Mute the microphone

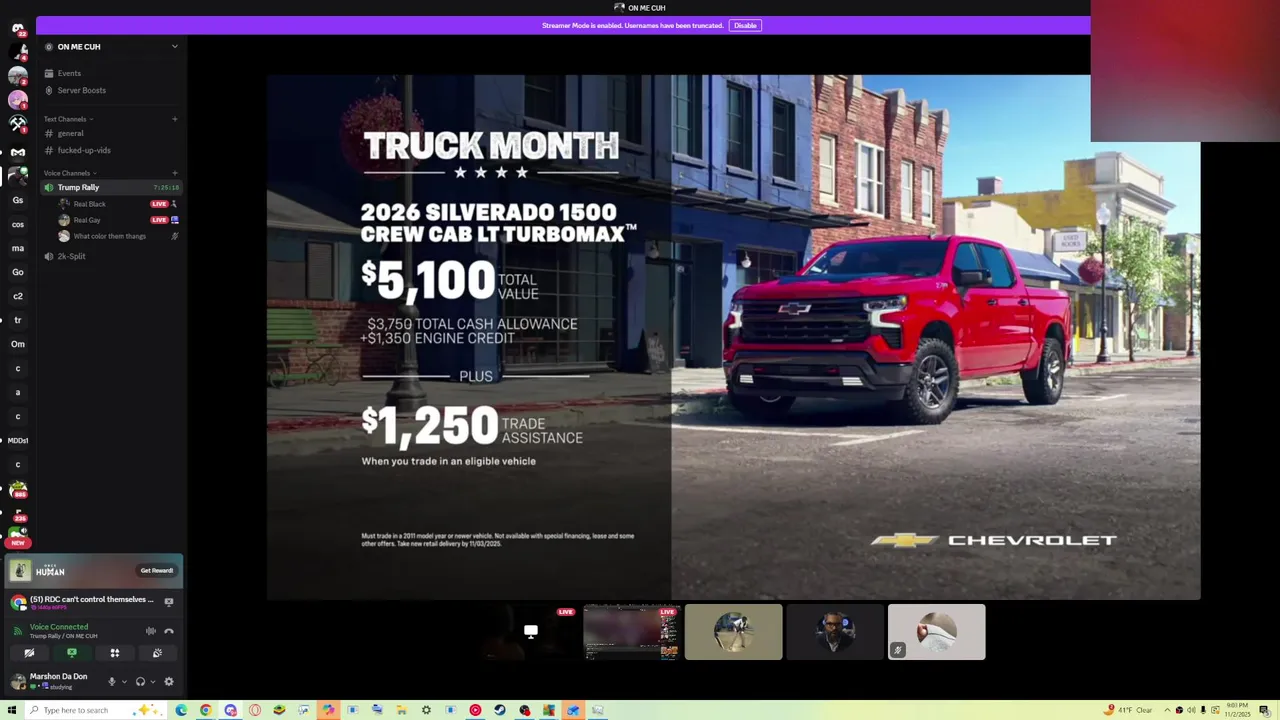click(x=112, y=682)
